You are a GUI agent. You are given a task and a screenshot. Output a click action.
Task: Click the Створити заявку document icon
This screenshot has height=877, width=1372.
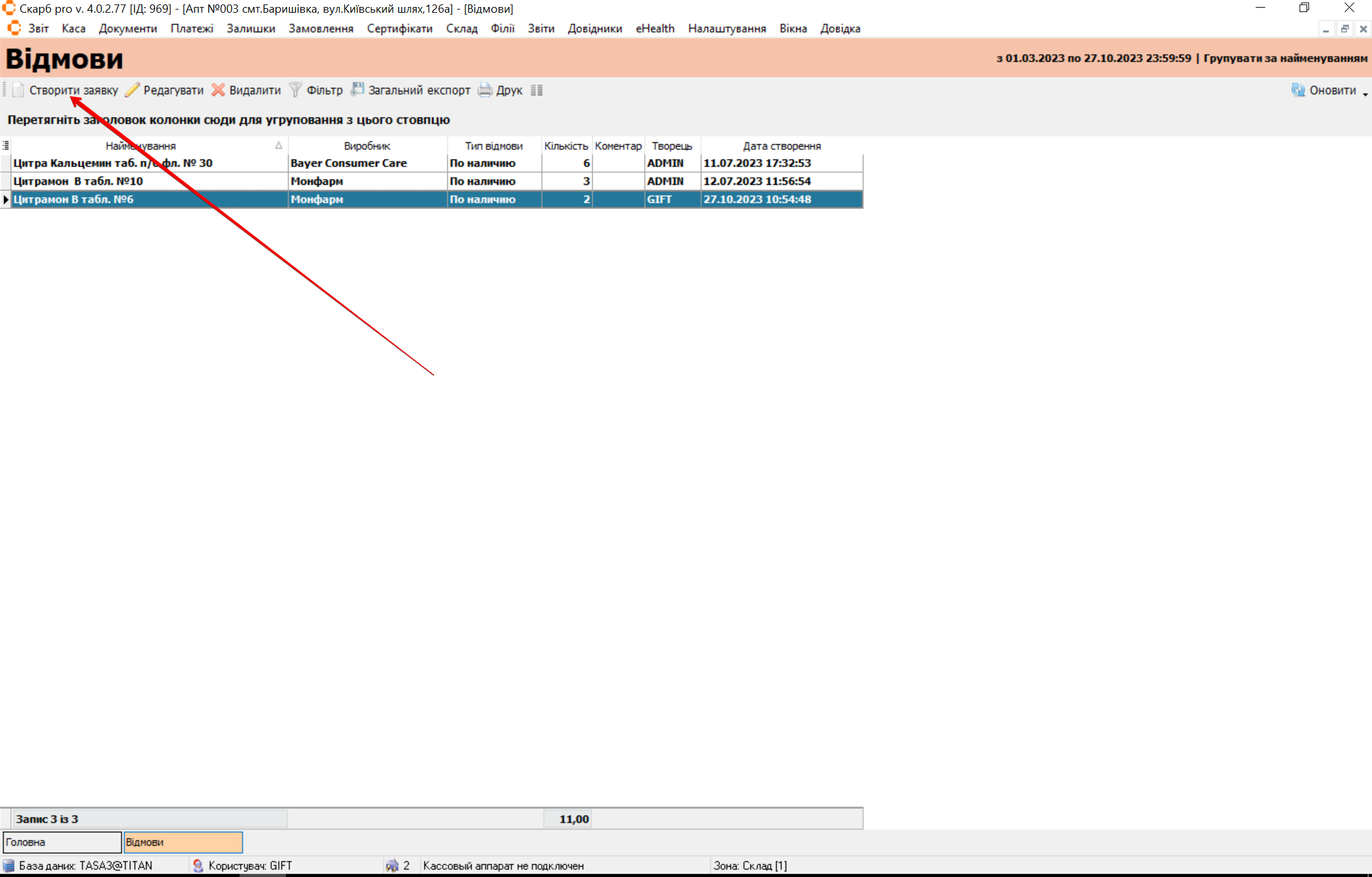tap(18, 90)
